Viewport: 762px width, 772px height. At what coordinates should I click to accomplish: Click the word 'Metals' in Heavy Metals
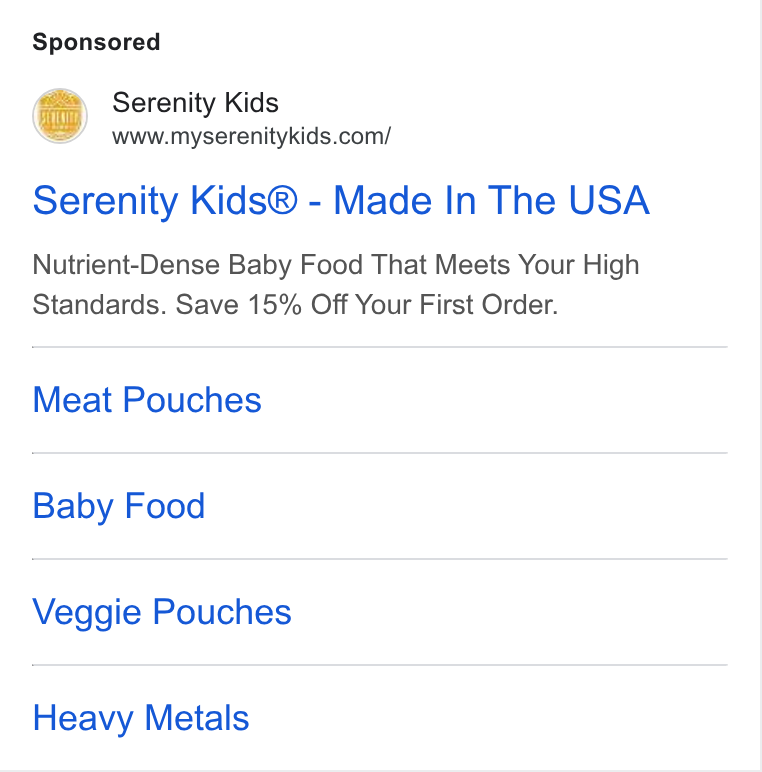point(197,718)
